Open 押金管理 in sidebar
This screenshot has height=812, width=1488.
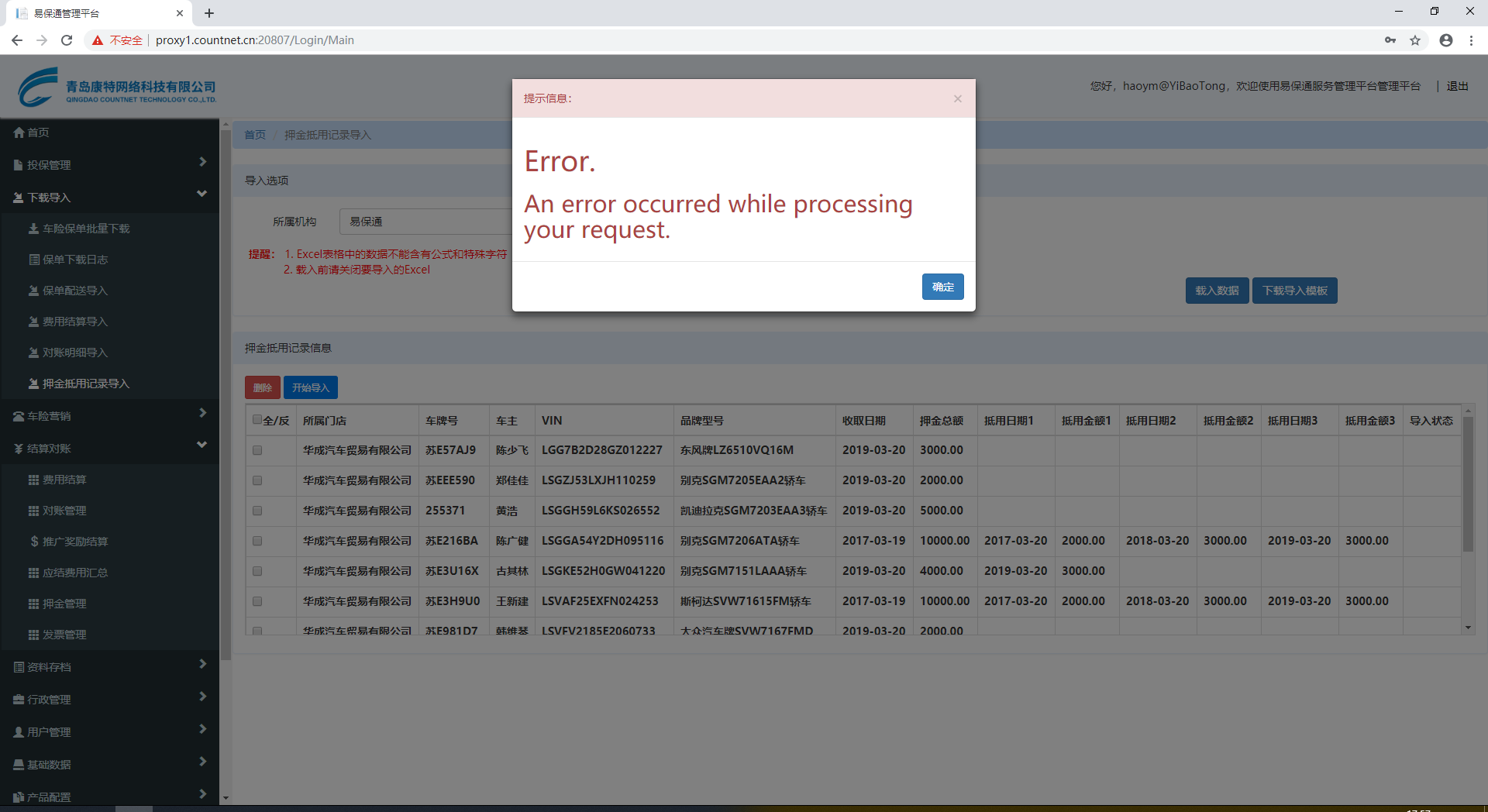tap(64, 604)
